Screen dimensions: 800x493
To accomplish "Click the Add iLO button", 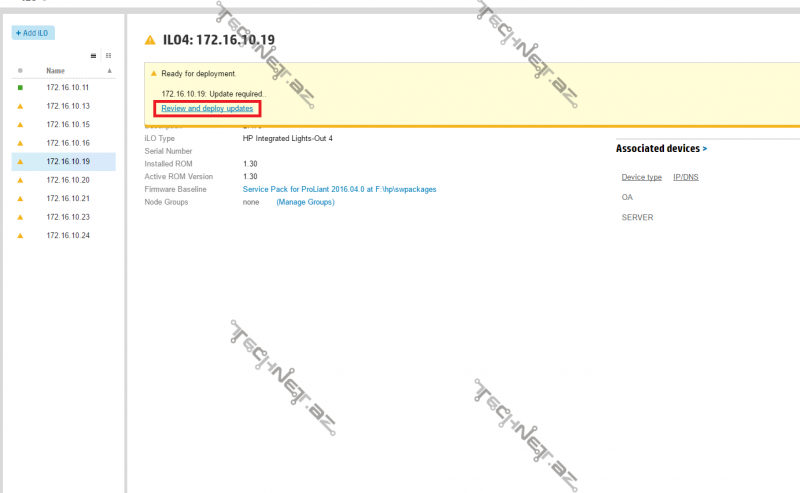I will tap(33, 33).
